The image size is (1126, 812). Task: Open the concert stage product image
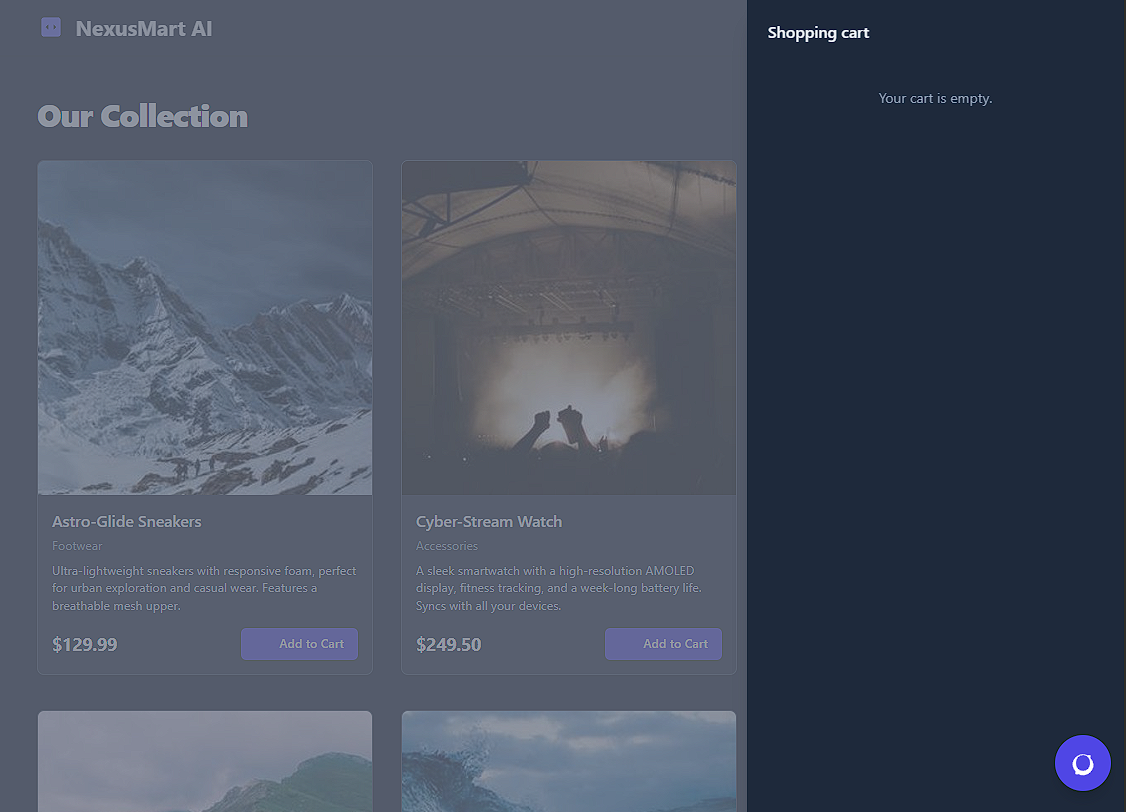pyautogui.click(x=568, y=328)
